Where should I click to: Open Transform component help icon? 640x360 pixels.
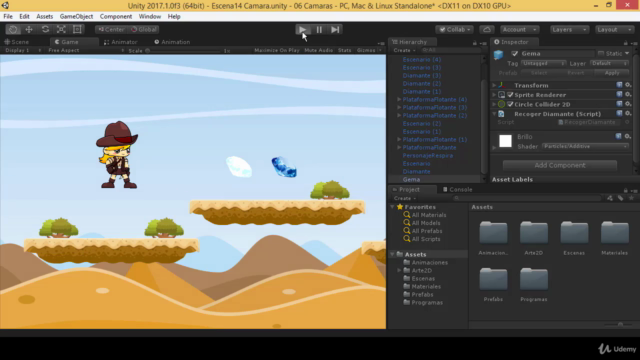coord(619,85)
